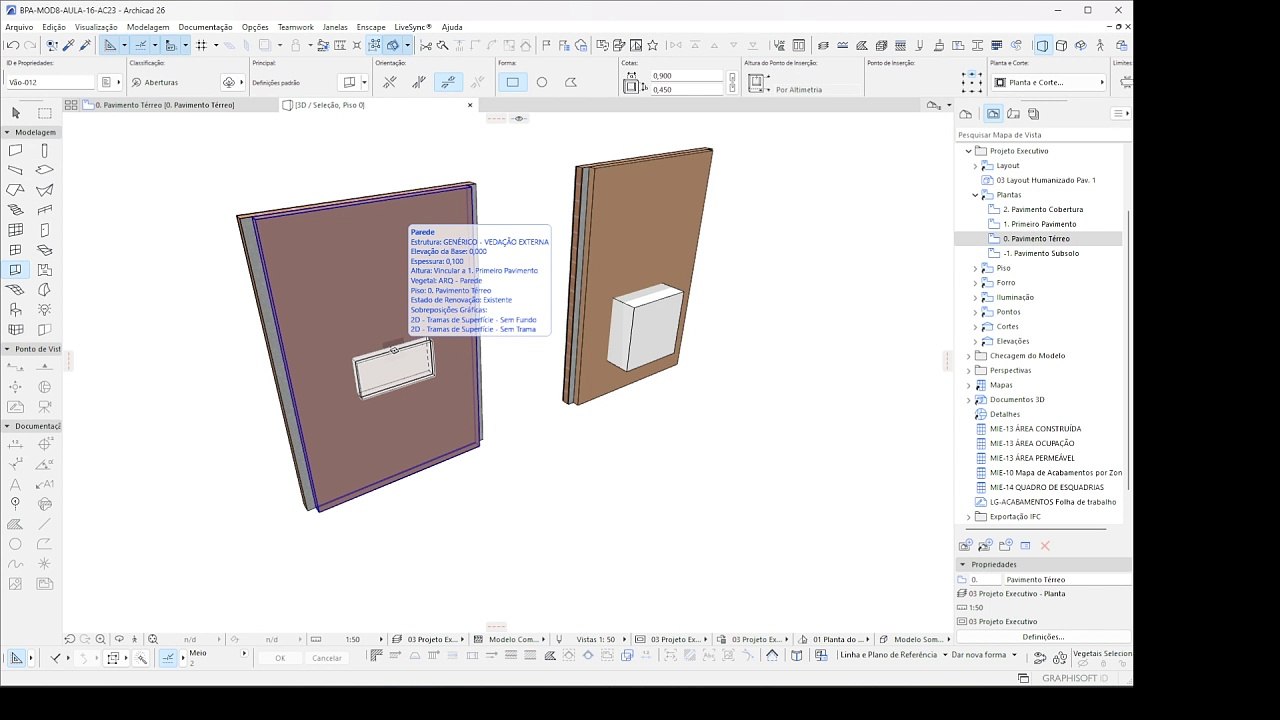
Task: Click the Definições button in Propriedades
Action: tap(1043, 637)
